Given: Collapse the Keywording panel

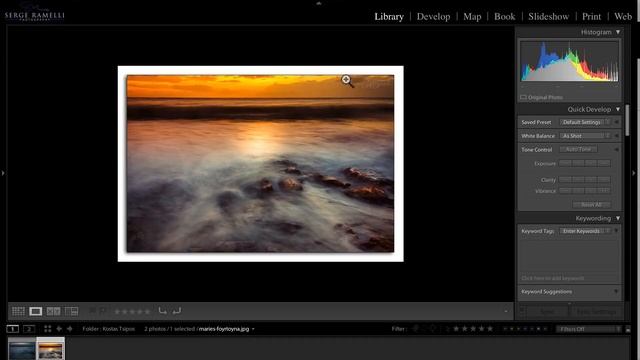Looking at the screenshot, I should coord(618,218).
